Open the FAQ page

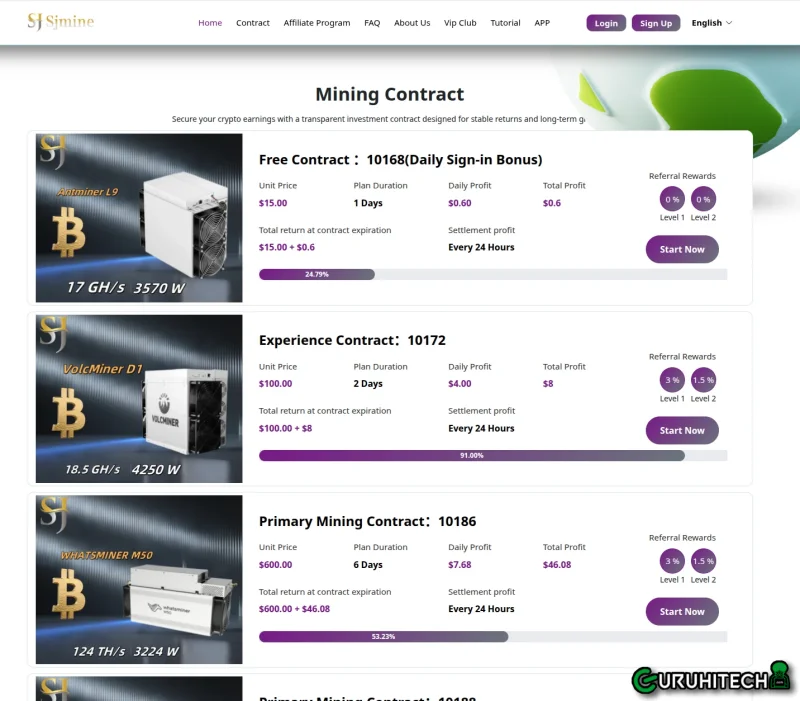point(372,23)
